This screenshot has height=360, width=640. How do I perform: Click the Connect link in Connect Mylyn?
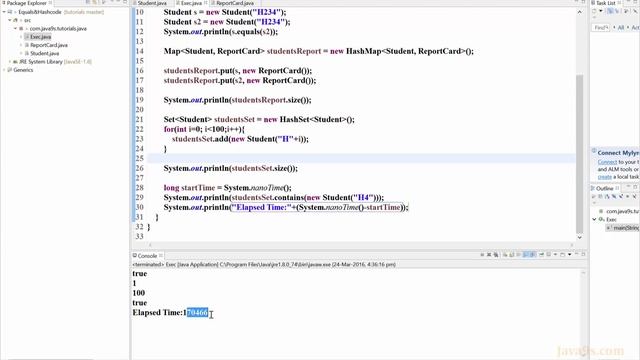click(607, 162)
